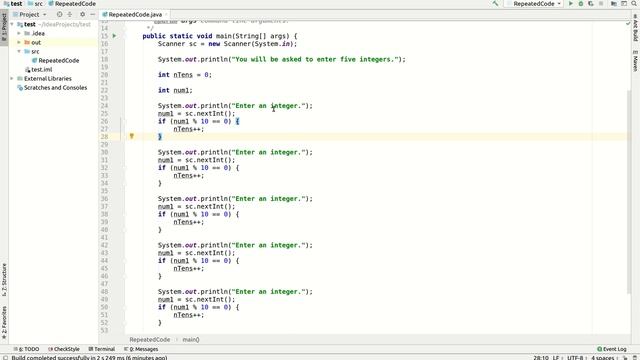Click the fold marker at line 26
The image size is (640, 360).
(125, 121)
